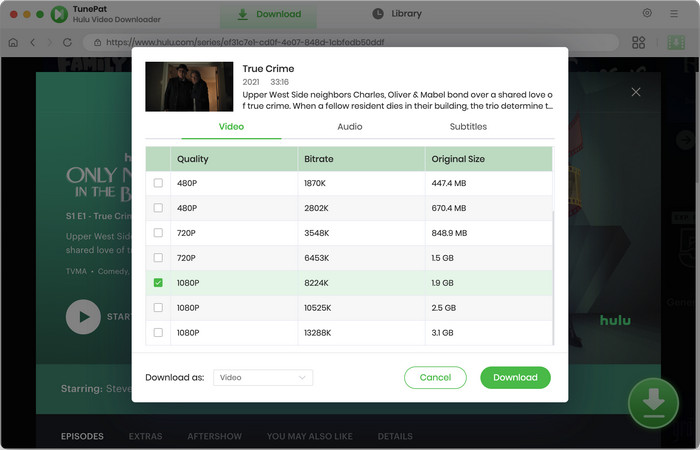700x450 pixels.
Task: Click the lock icon in the address bar
Action: tap(97, 42)
